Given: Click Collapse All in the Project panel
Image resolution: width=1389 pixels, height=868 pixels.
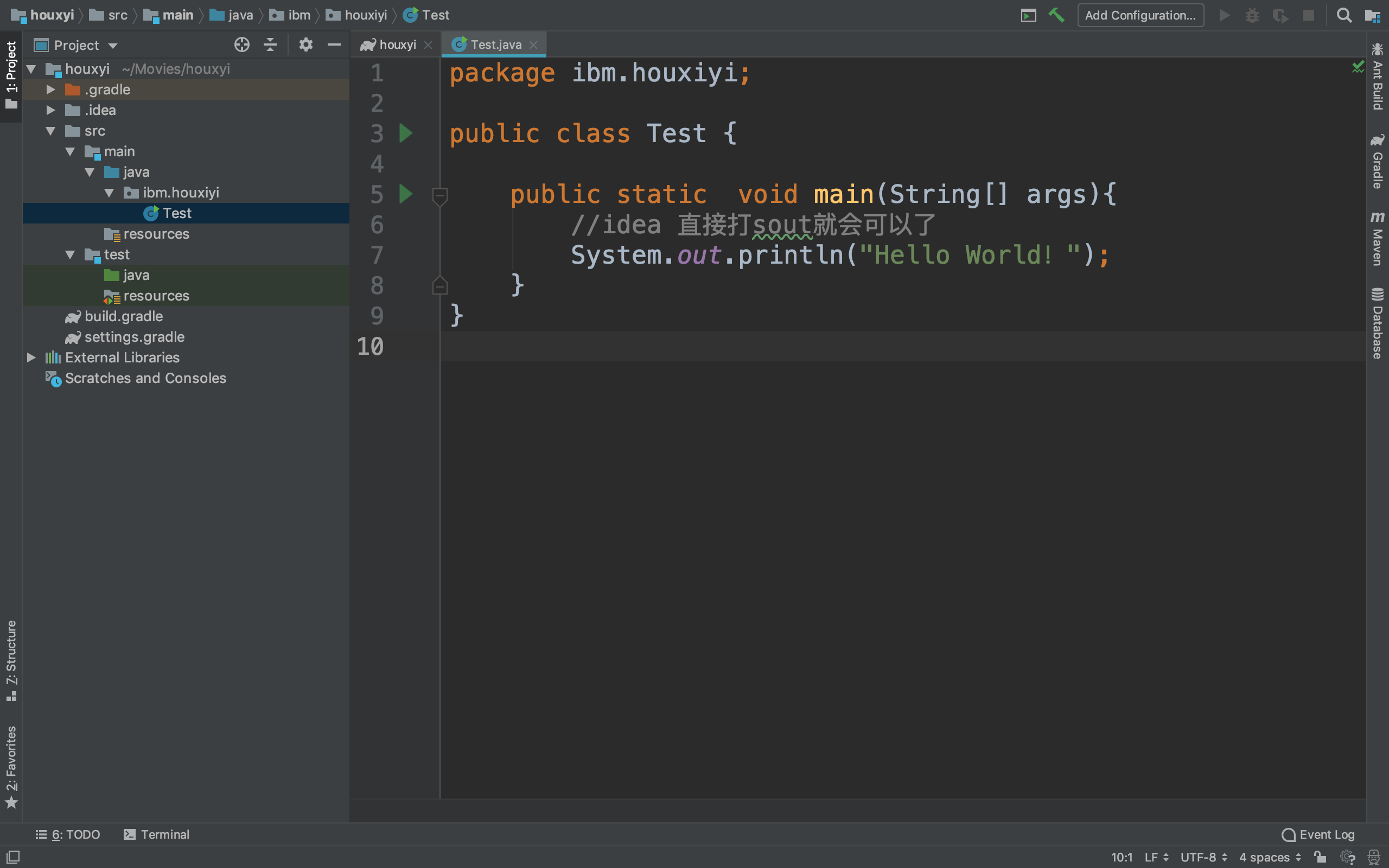Looking at the screenshot, I should (270, 45).
